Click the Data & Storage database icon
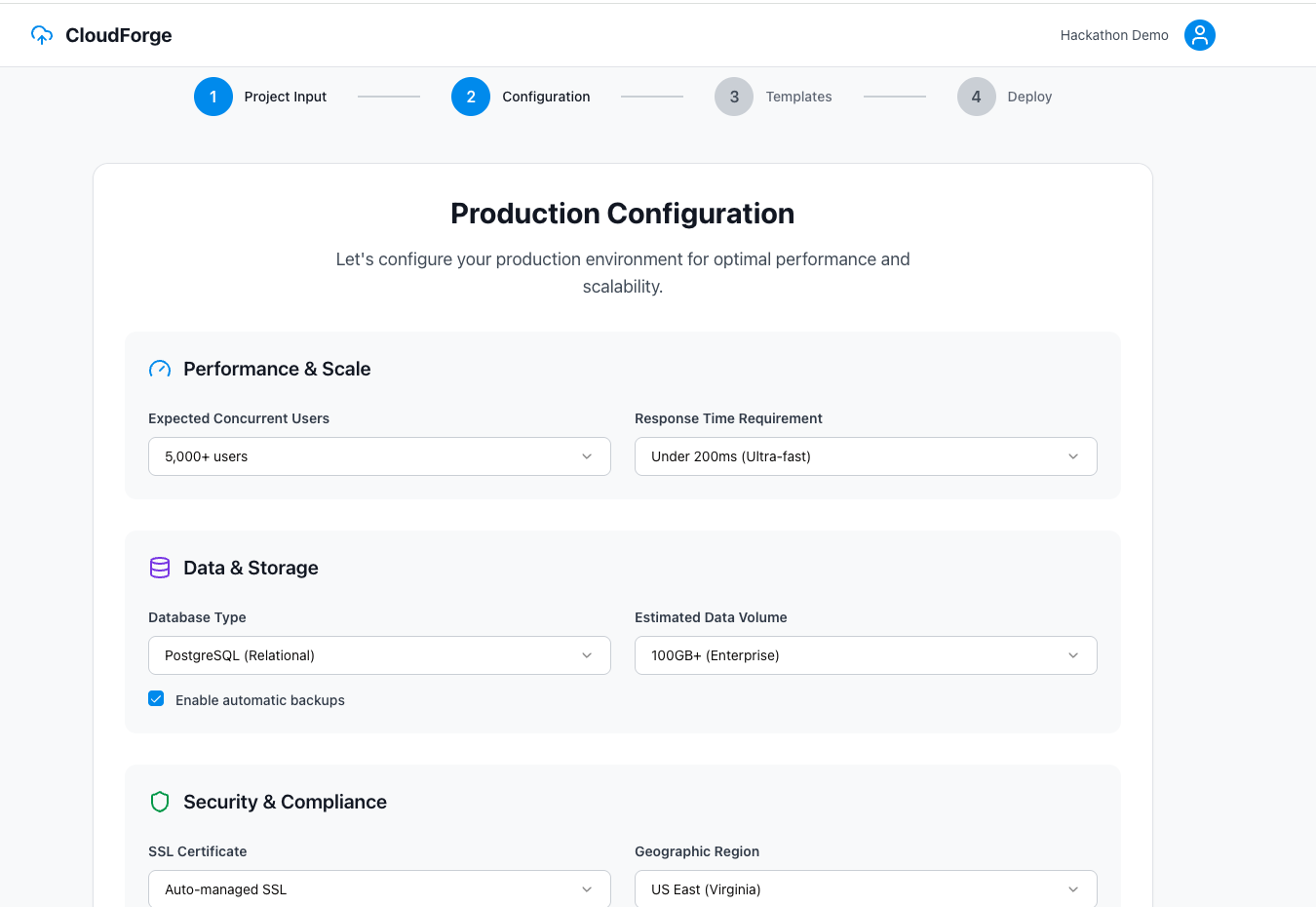 pyautogui.click(x=160, y=568)
